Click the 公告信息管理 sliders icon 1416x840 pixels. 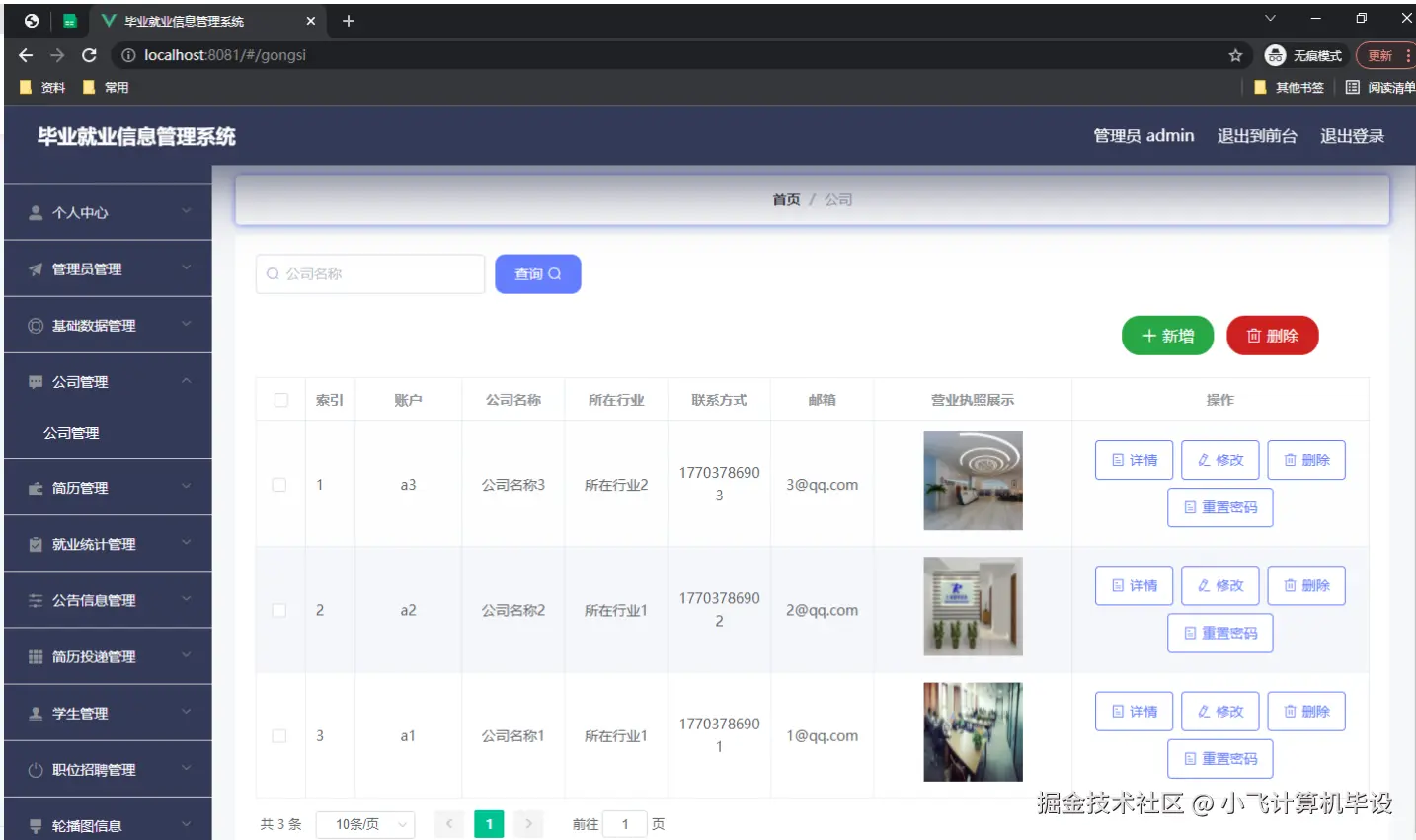coord(36,600)
